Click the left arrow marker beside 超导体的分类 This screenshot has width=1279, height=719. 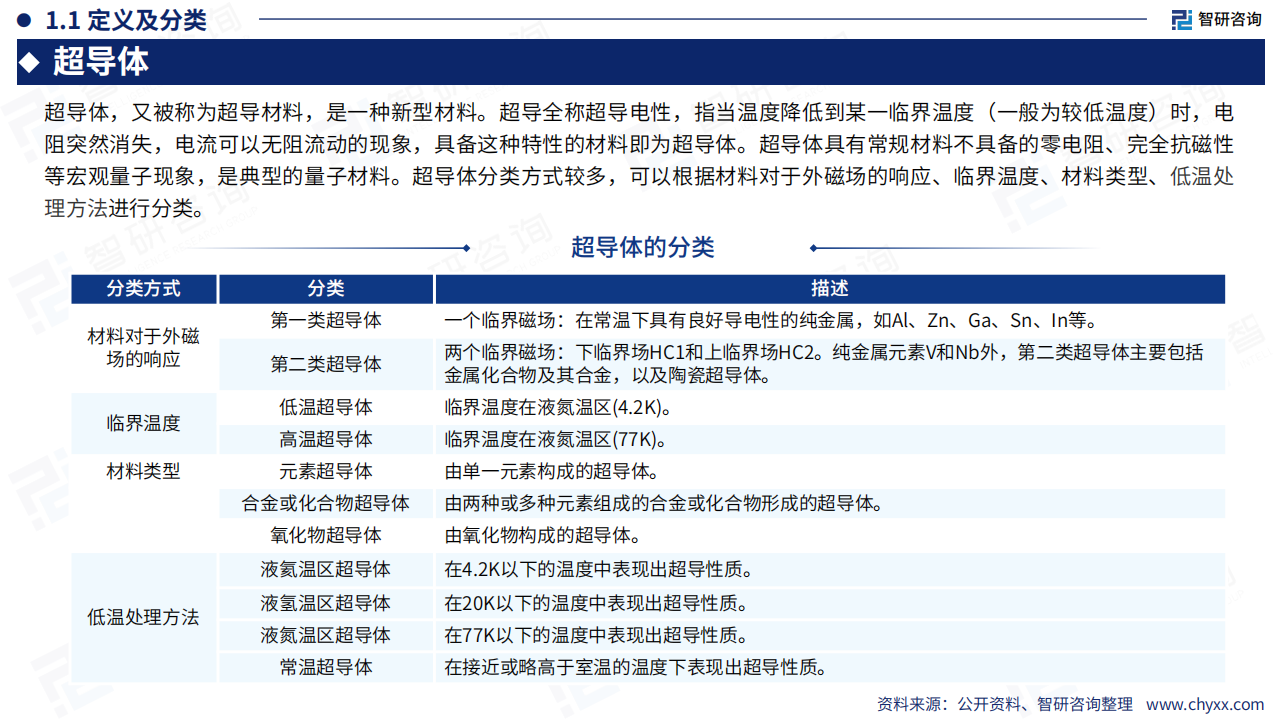(466, 247)
